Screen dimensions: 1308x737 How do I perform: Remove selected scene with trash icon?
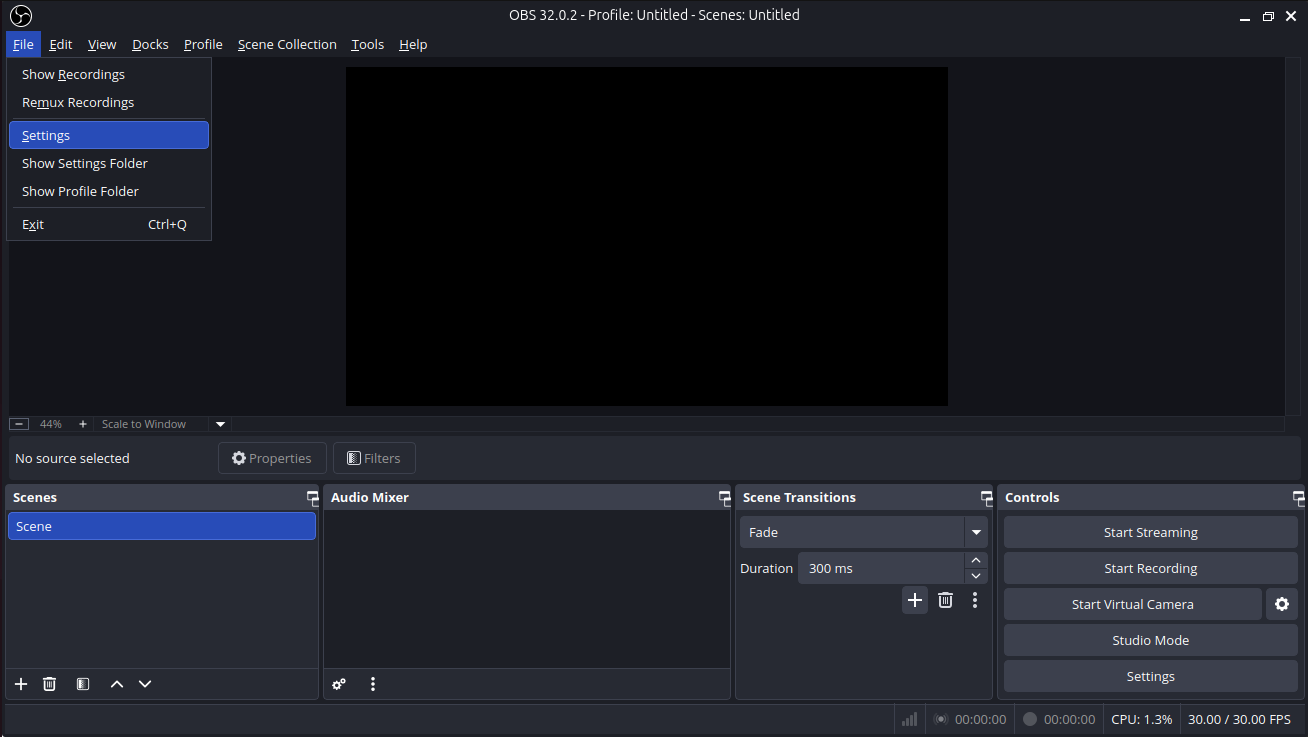click(x=49, y=684)
